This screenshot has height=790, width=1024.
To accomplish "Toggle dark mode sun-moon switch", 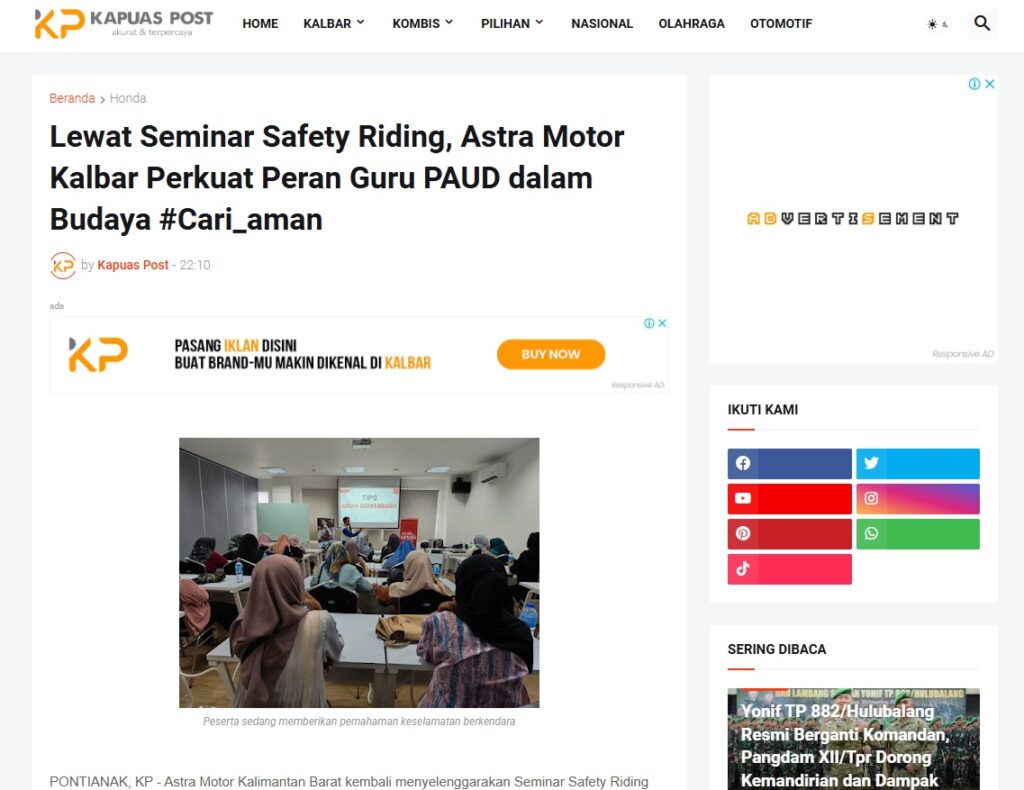I will pos(938,24).
